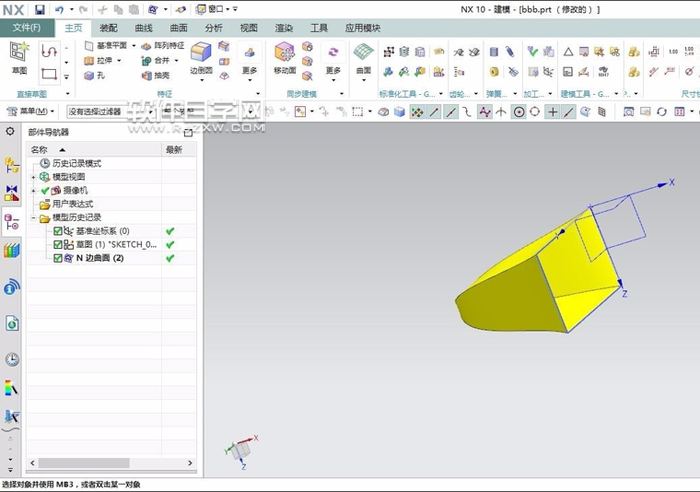Open the 草图 sketch tool

(19, 56)
